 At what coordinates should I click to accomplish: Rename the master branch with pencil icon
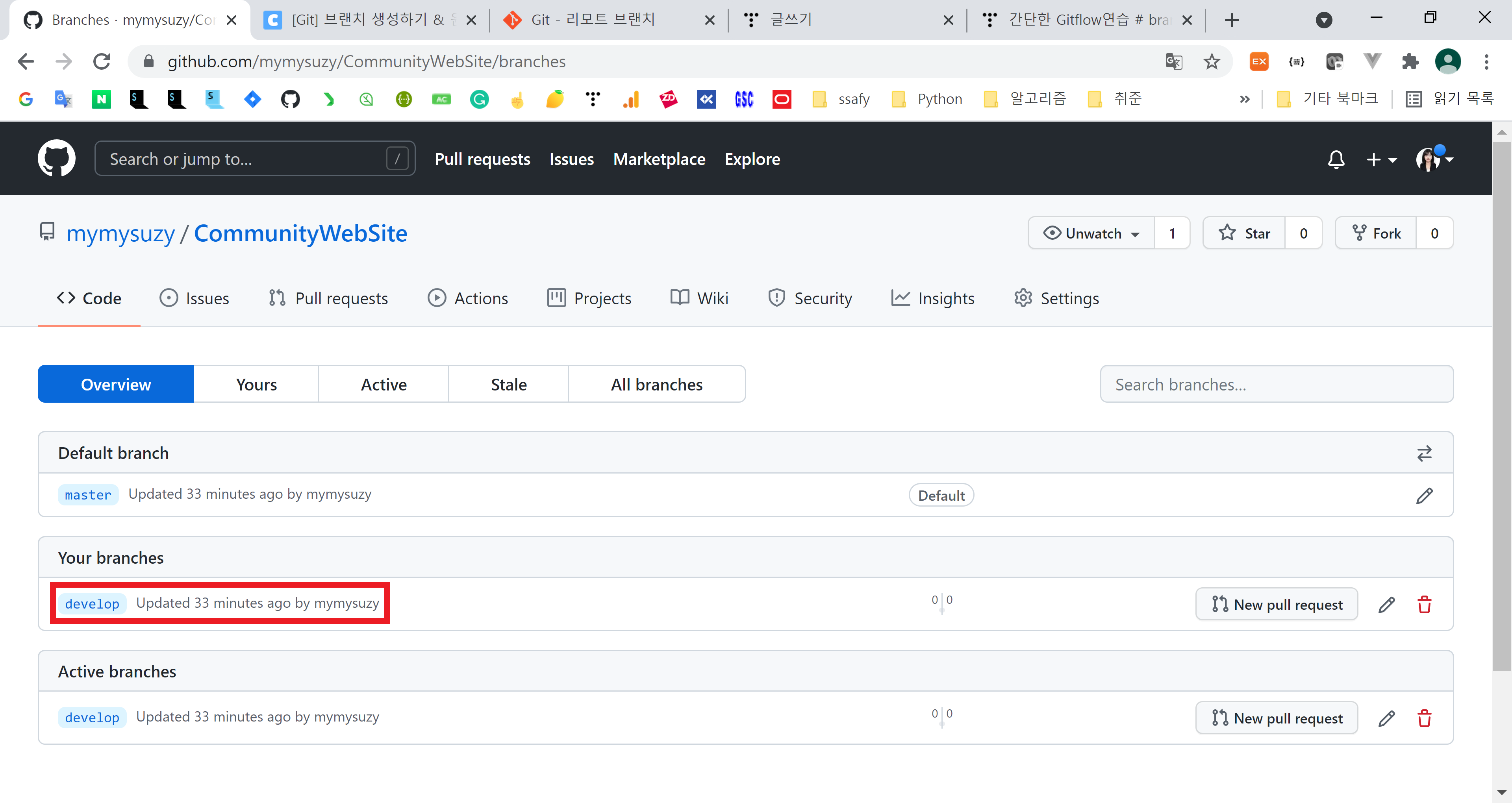1424,496
